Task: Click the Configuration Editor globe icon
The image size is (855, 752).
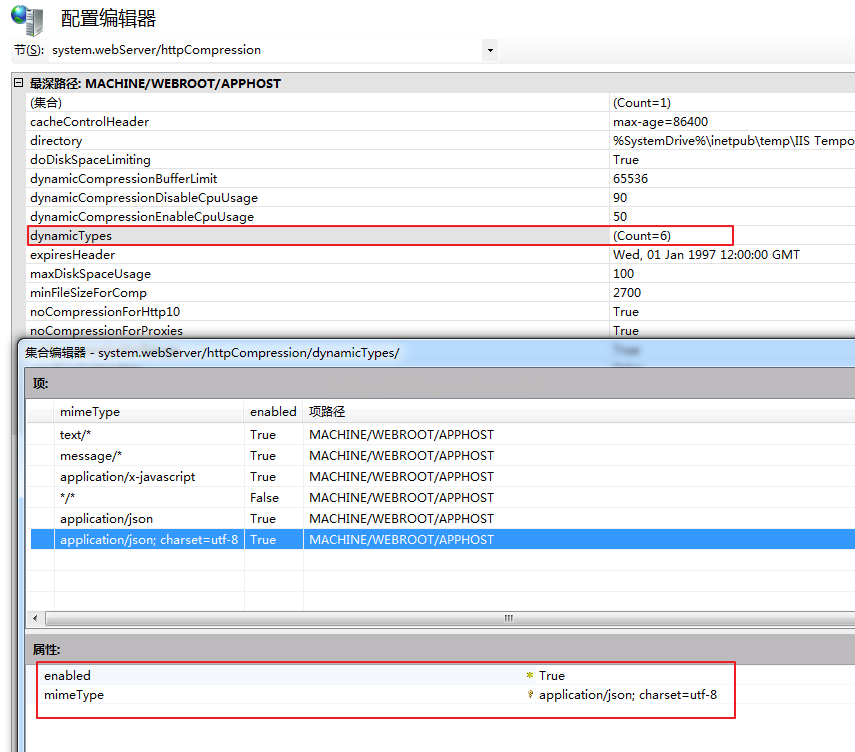Action: (26, 18)
